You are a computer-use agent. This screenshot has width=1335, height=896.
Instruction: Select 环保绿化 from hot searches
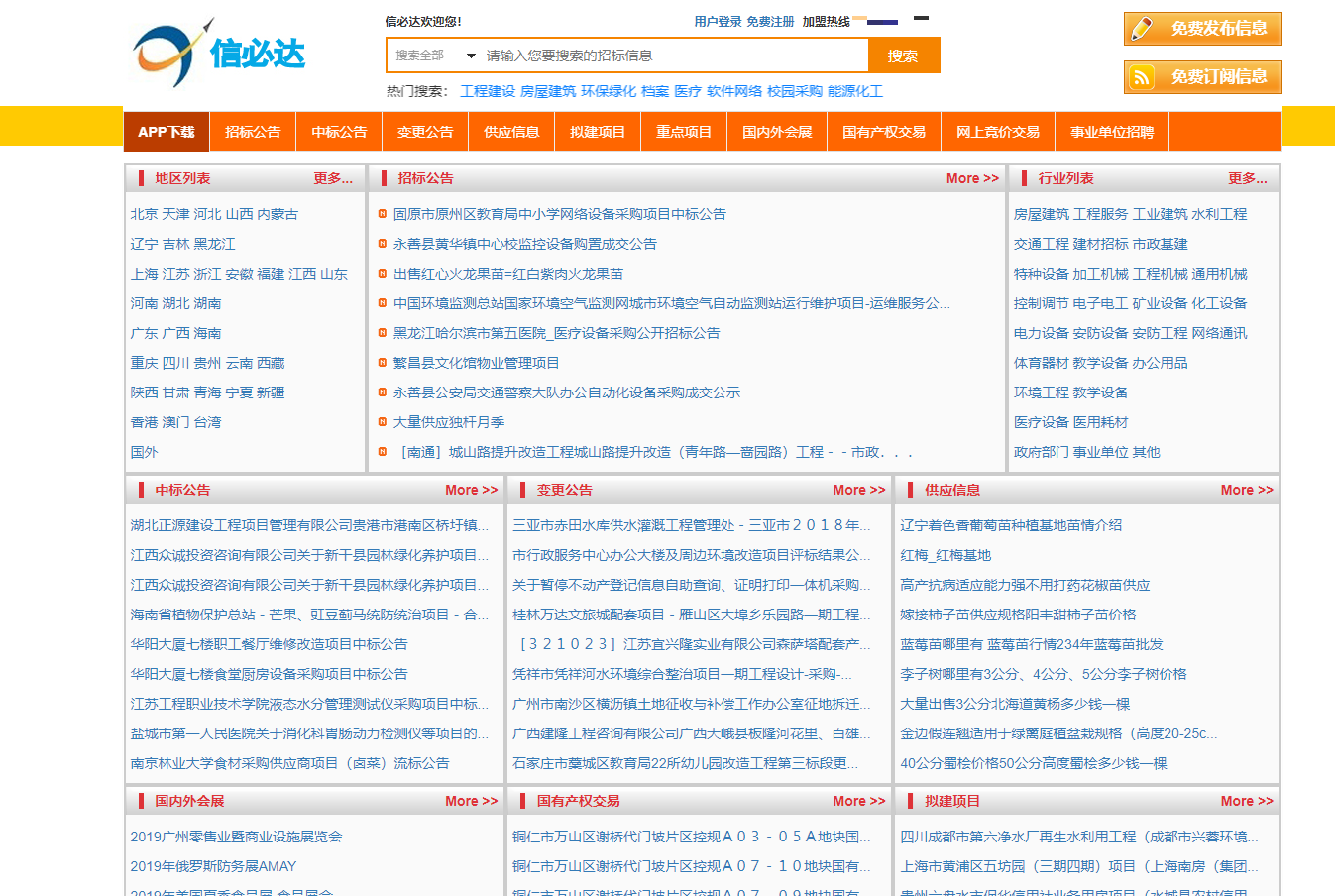[x=608, y=91]
